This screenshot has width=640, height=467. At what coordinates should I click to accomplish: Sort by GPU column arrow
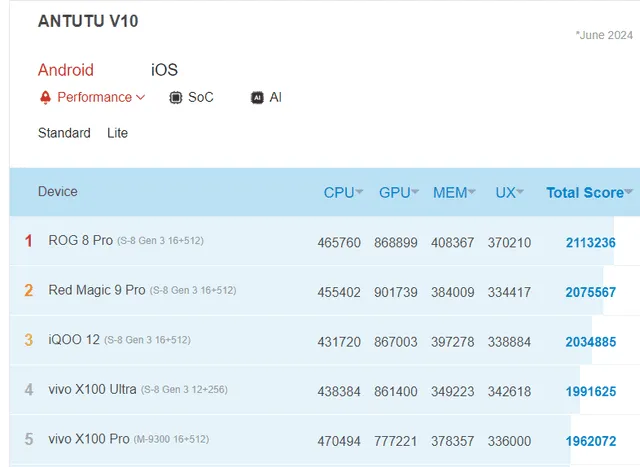click(x=415, y=191)
